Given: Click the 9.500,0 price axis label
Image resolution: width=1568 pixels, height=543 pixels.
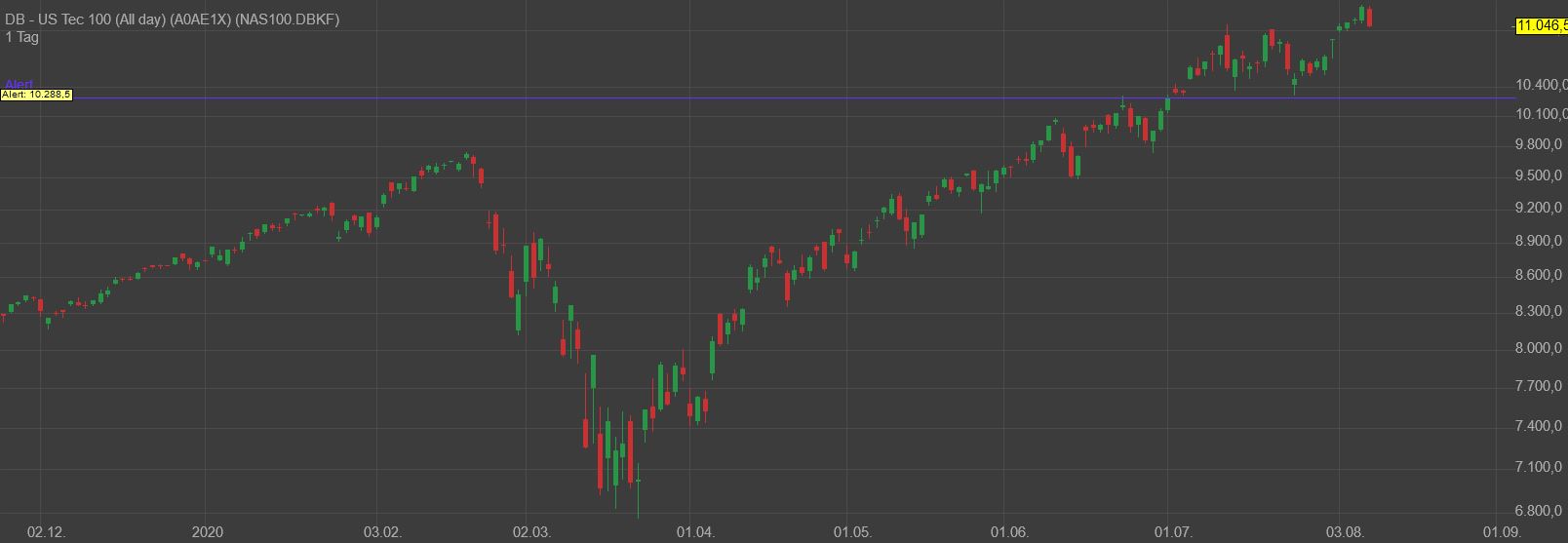Looking at the screenshot, I should point(1541,175).
